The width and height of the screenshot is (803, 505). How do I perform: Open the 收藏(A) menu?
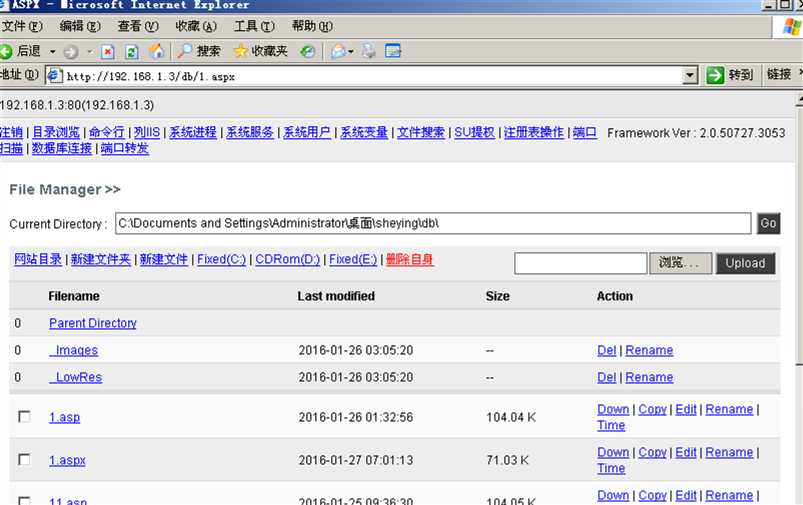[196, 26]
